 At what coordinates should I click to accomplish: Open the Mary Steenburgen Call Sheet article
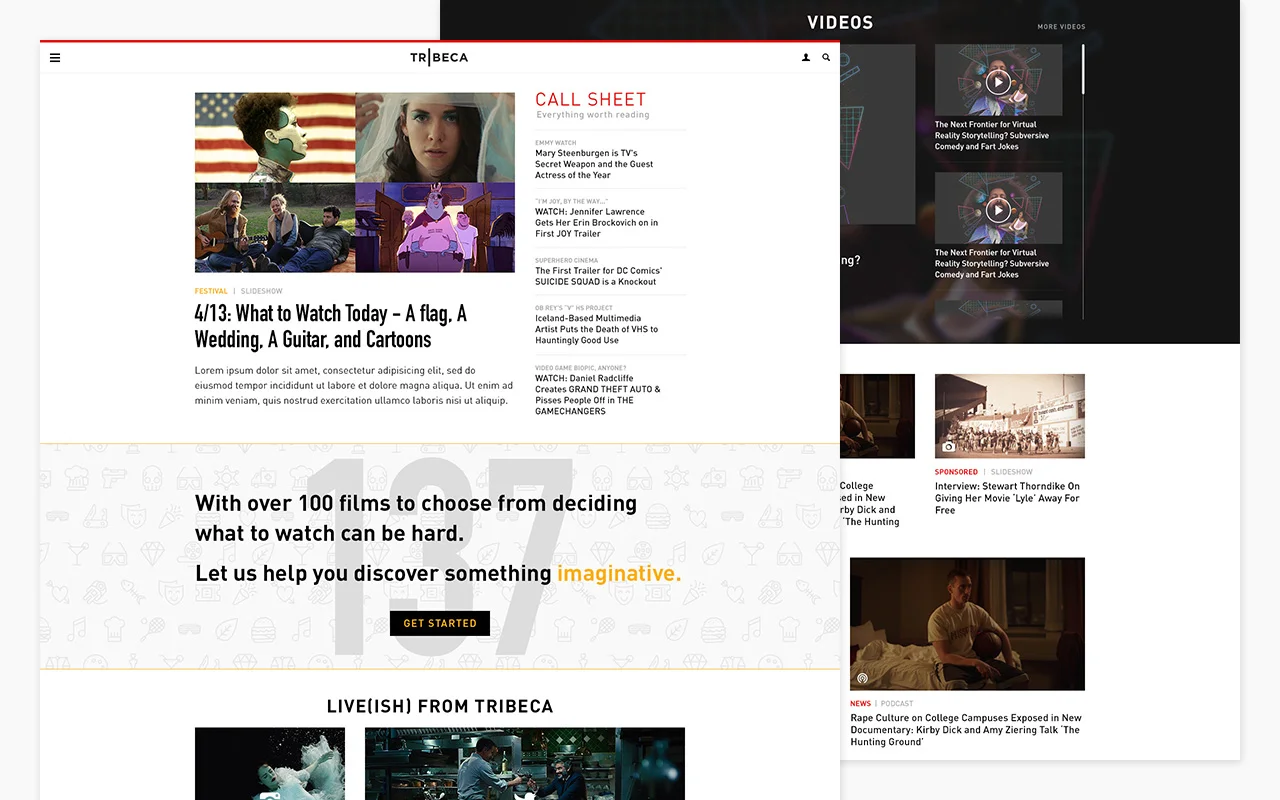(594, 164)
